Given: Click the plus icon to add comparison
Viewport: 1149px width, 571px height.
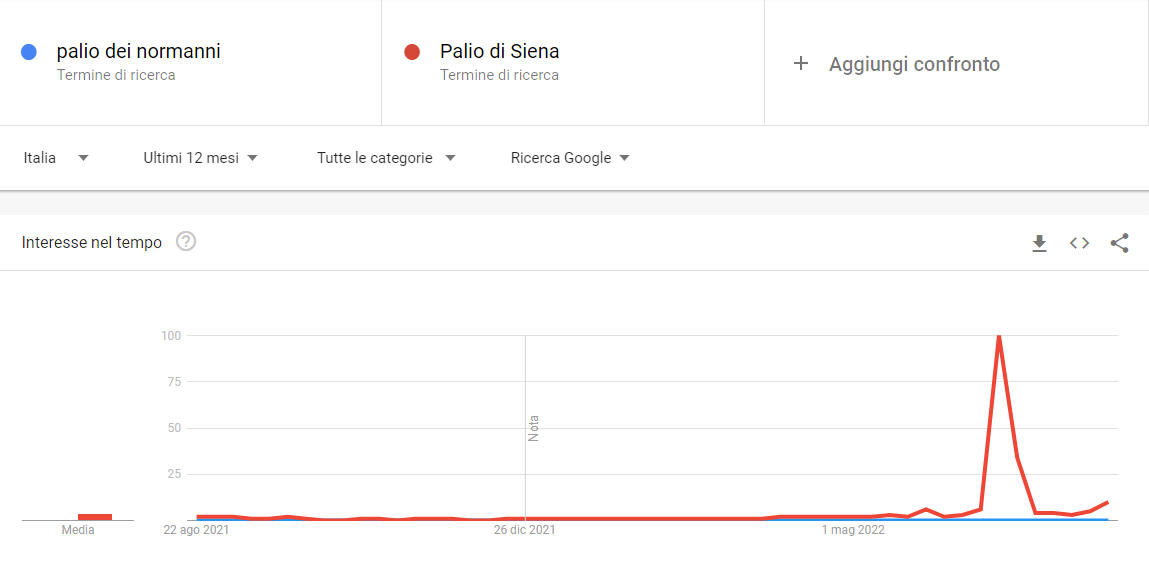Looking at the screenshot, I should 800,64.
